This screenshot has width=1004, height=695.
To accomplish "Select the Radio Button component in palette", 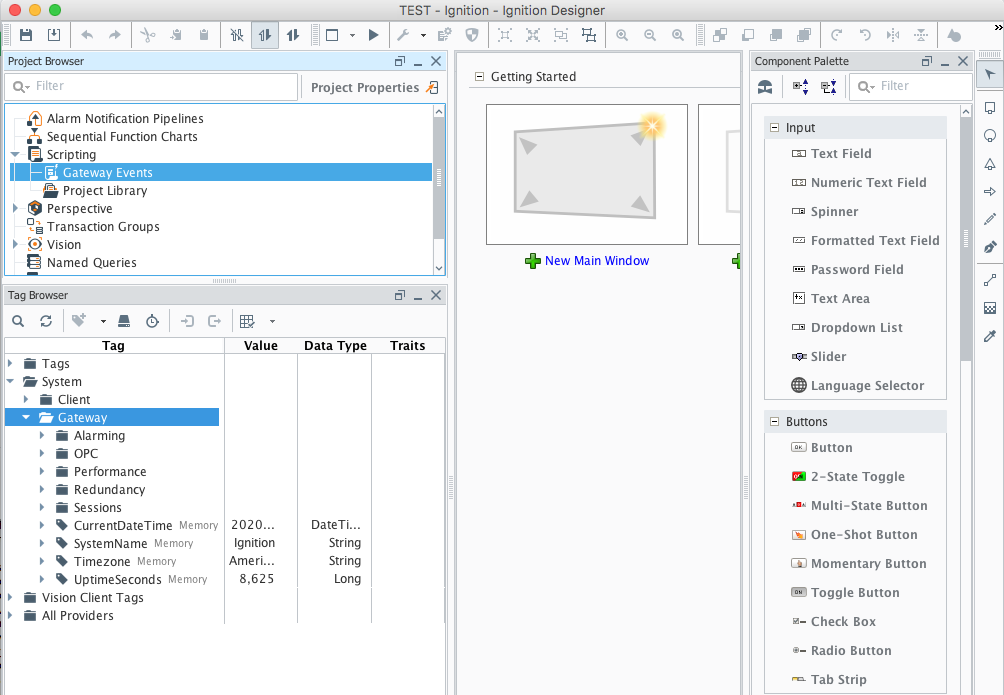I will 850,650.
